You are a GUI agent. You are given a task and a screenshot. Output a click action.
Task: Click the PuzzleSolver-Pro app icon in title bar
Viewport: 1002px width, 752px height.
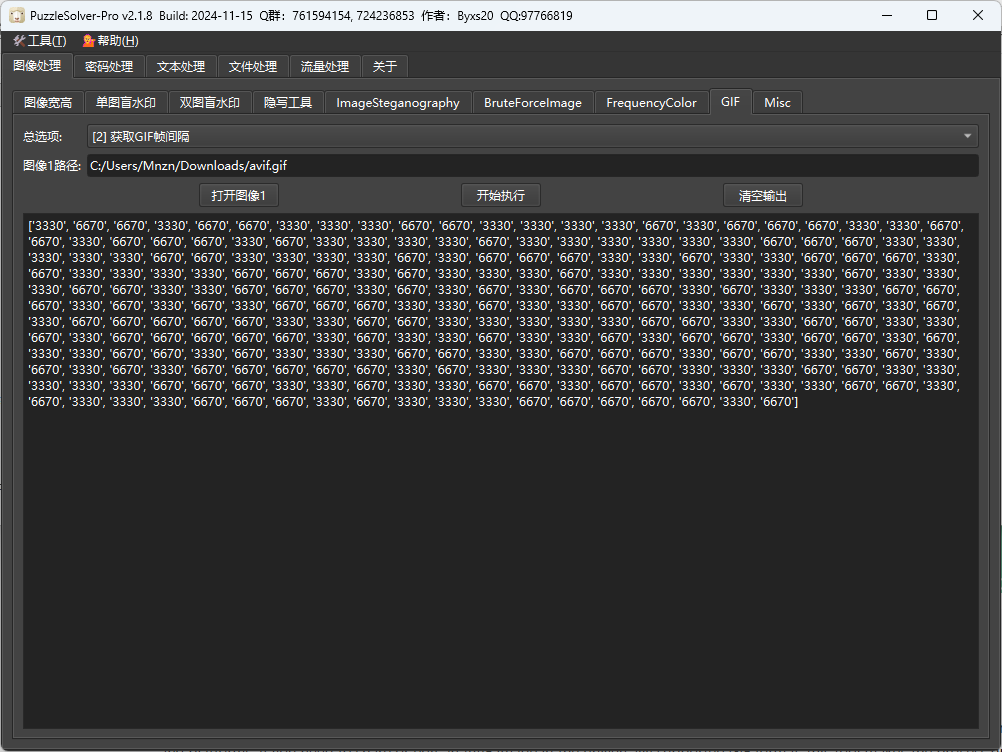[x=17, y=16]
